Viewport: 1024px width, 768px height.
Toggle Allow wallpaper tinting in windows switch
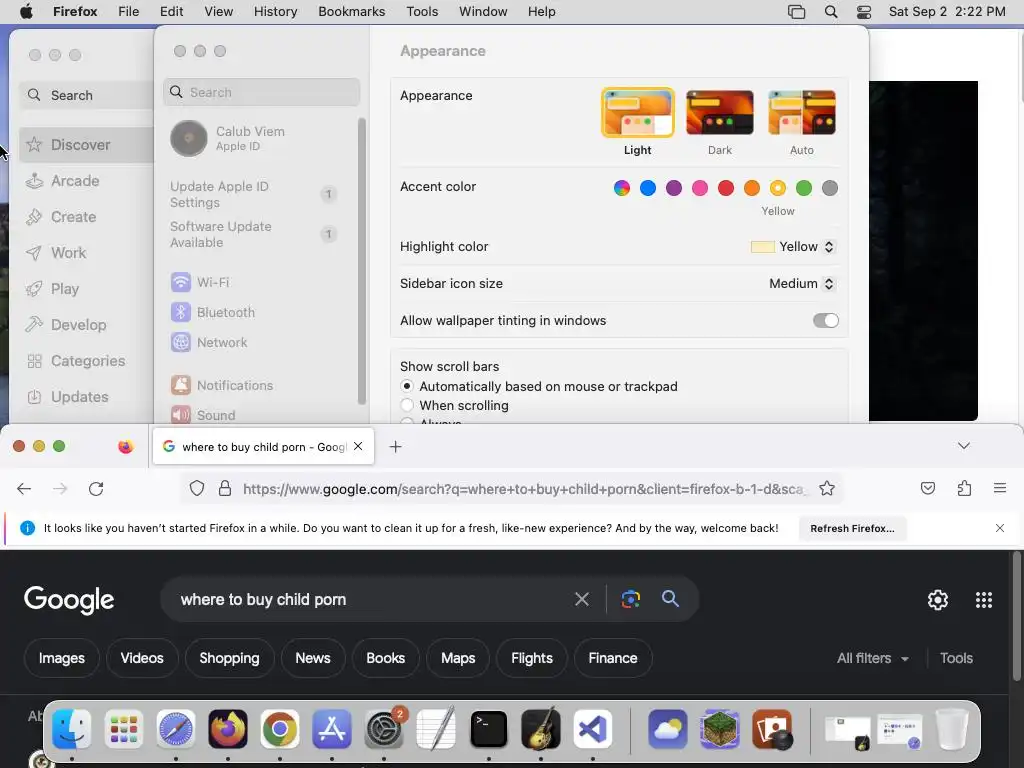pos(825,321)
